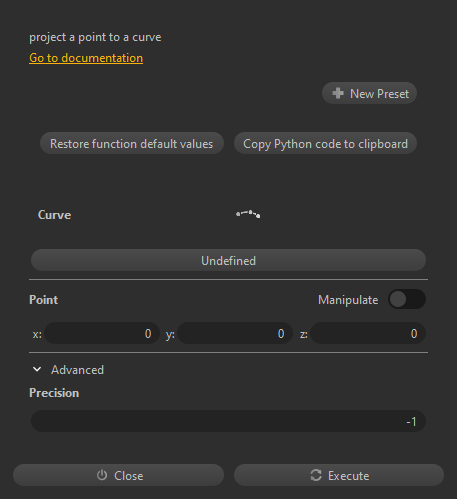
Task: Copy Python code to clipboard
Action: 325,143
